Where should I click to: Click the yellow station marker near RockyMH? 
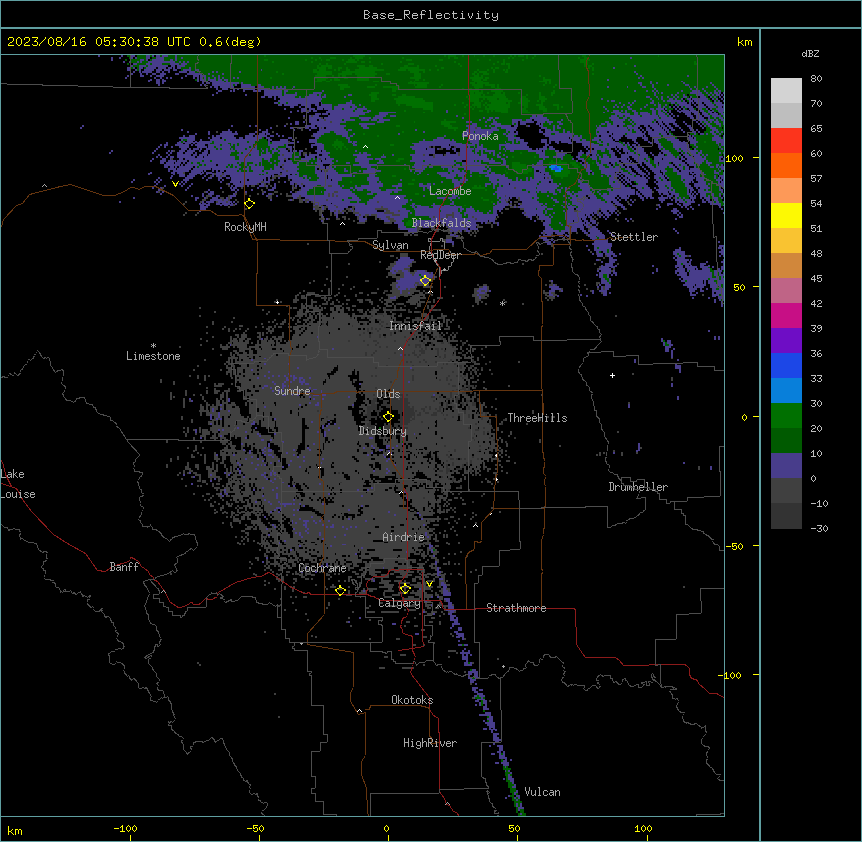point(250,204)
